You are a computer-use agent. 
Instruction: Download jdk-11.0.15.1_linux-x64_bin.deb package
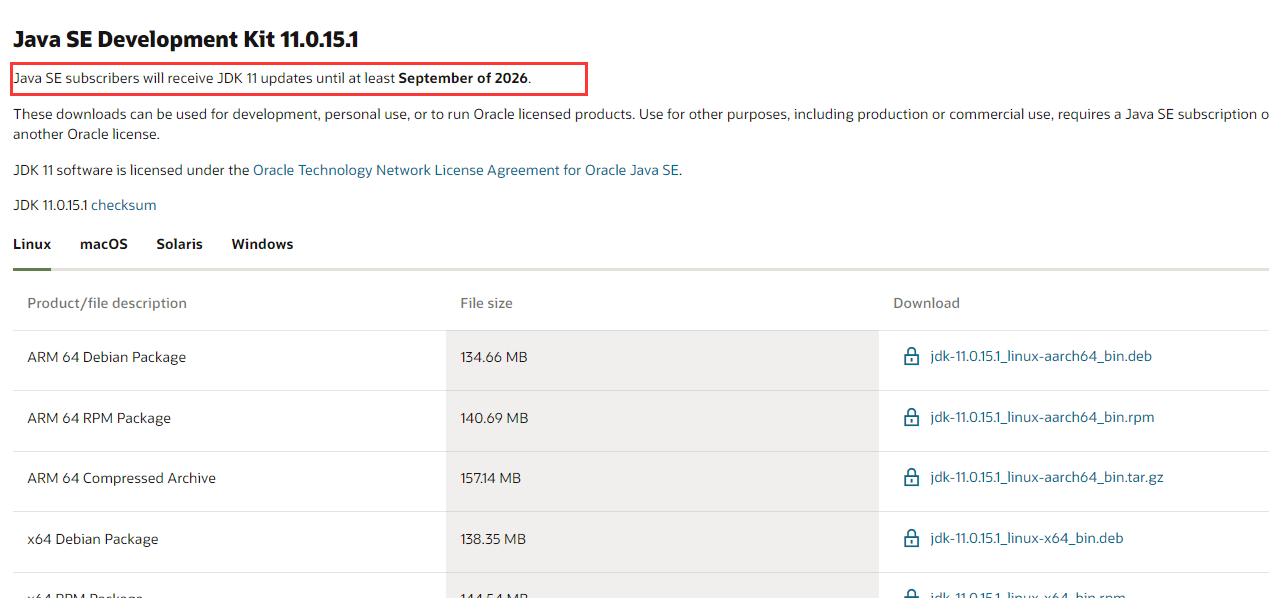pyautogui.click(x=1027, y=538)
